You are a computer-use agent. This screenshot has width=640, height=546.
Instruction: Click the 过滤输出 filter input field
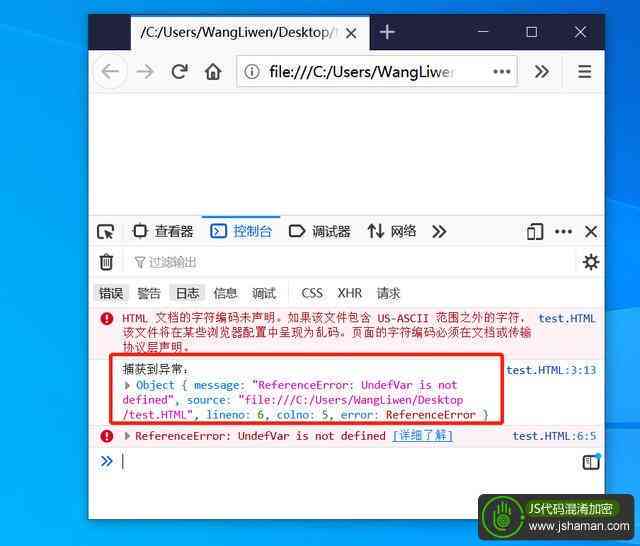tap(351, 262)
